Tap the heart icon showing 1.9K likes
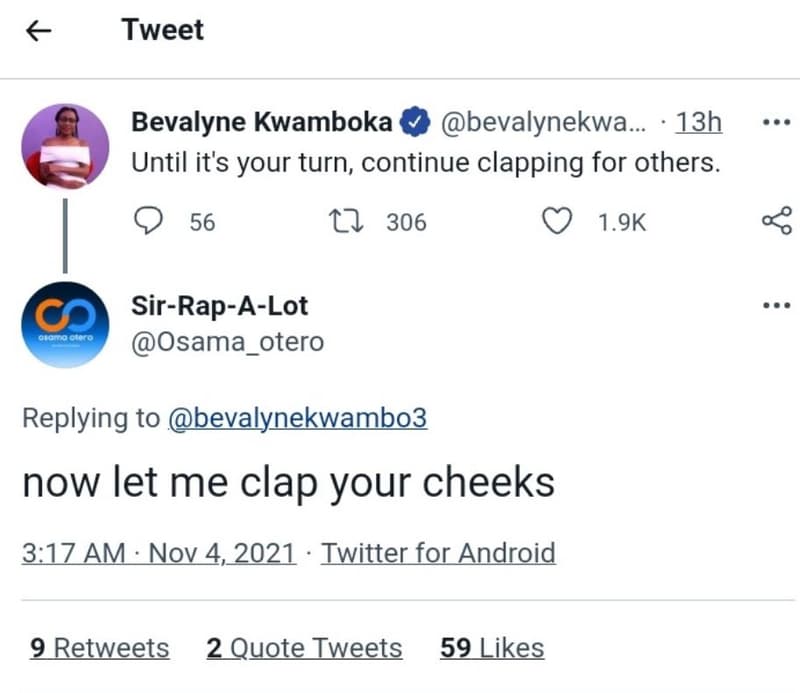This screenshot has width=800, height=693. [x=557, y=222]
